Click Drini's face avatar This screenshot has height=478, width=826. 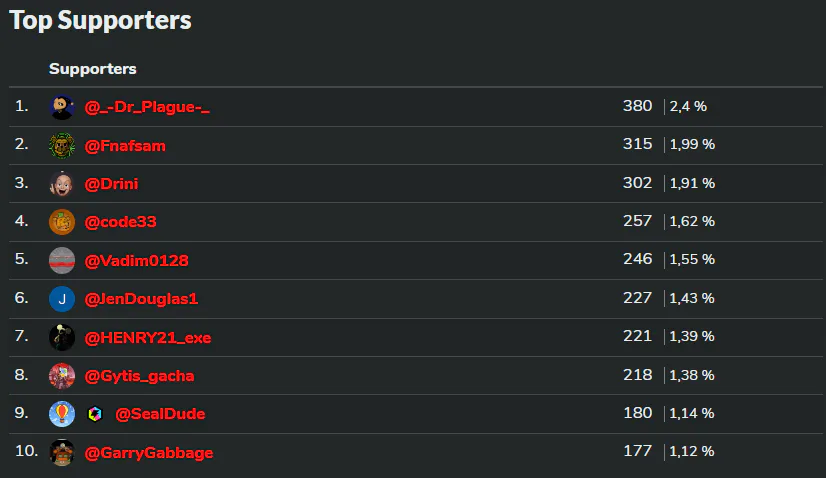pyautogui.click(x=62, y=184)
